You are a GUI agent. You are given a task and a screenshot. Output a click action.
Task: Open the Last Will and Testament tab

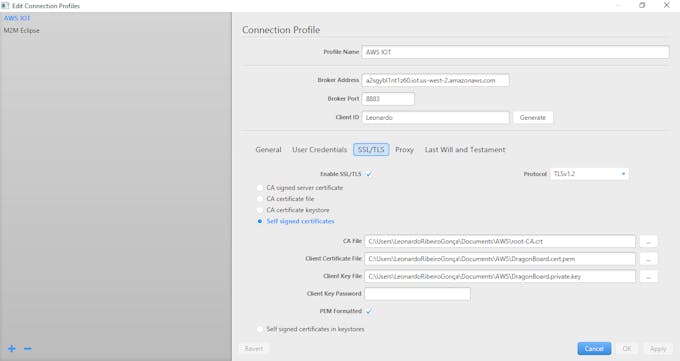click(465, 150)
